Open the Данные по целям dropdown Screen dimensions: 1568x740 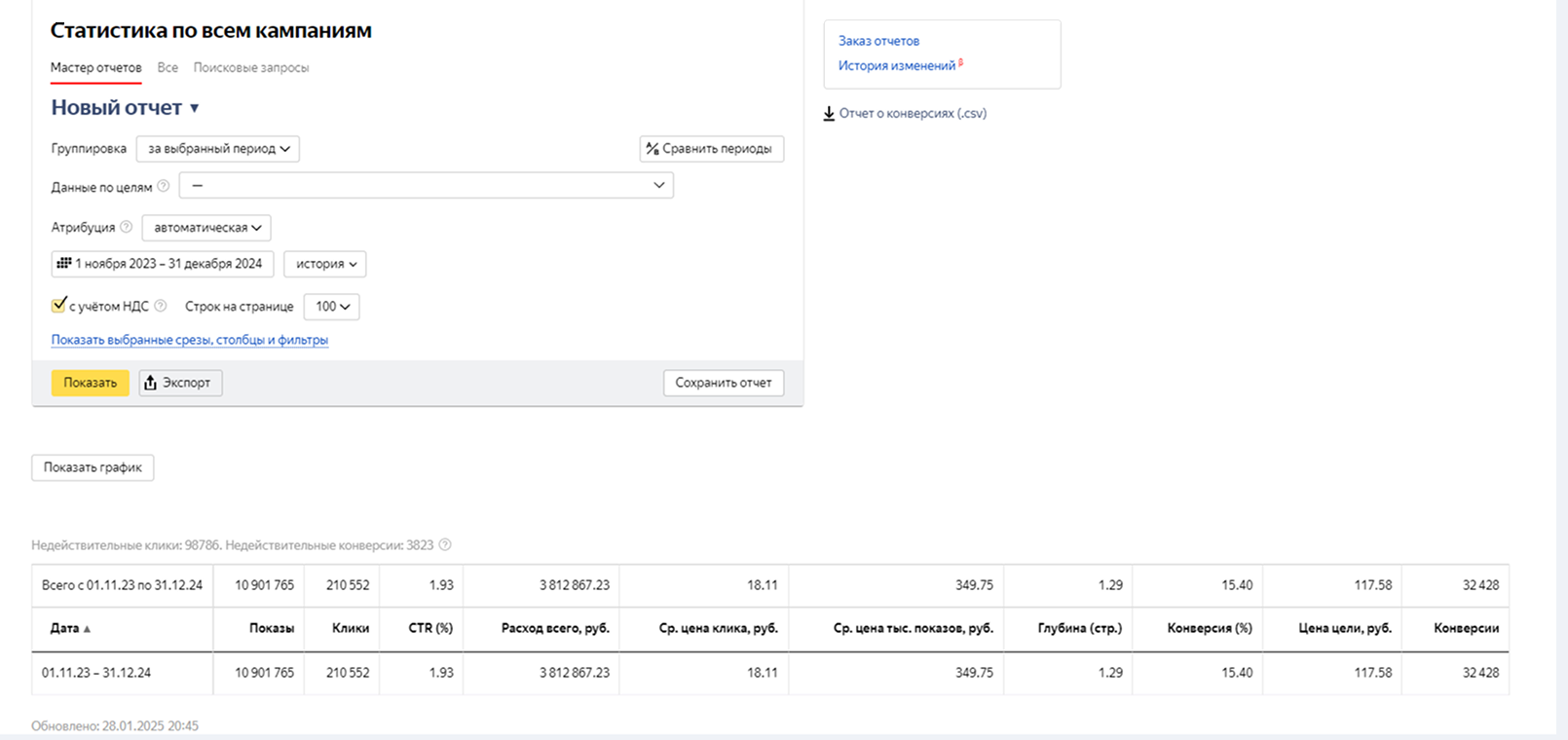point(427,185)
